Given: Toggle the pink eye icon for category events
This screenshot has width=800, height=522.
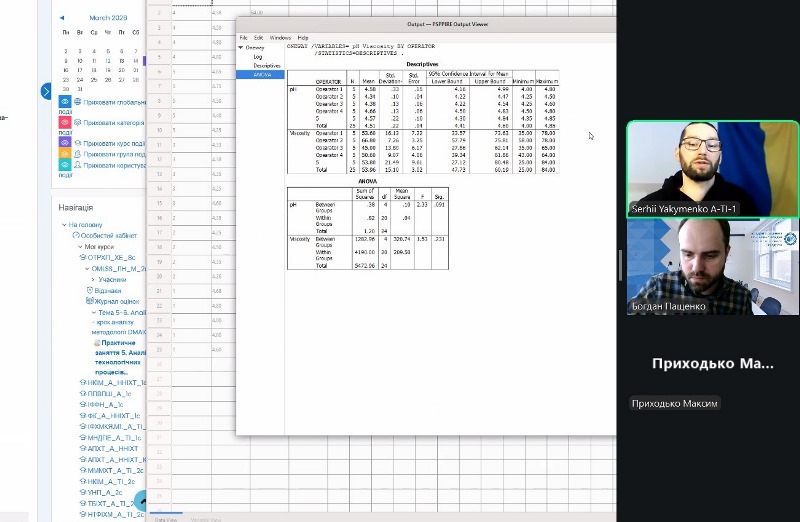Looking at the screenshot, I should pyautogui.click(x=65, y=123).
